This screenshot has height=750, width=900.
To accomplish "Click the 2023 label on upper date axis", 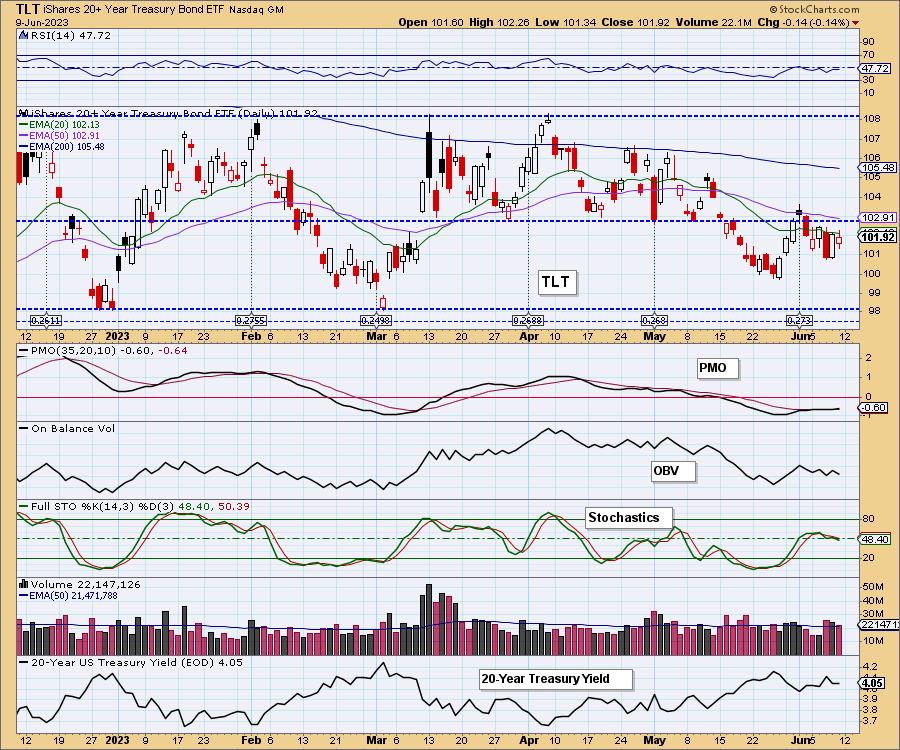I will click(118, 337).
